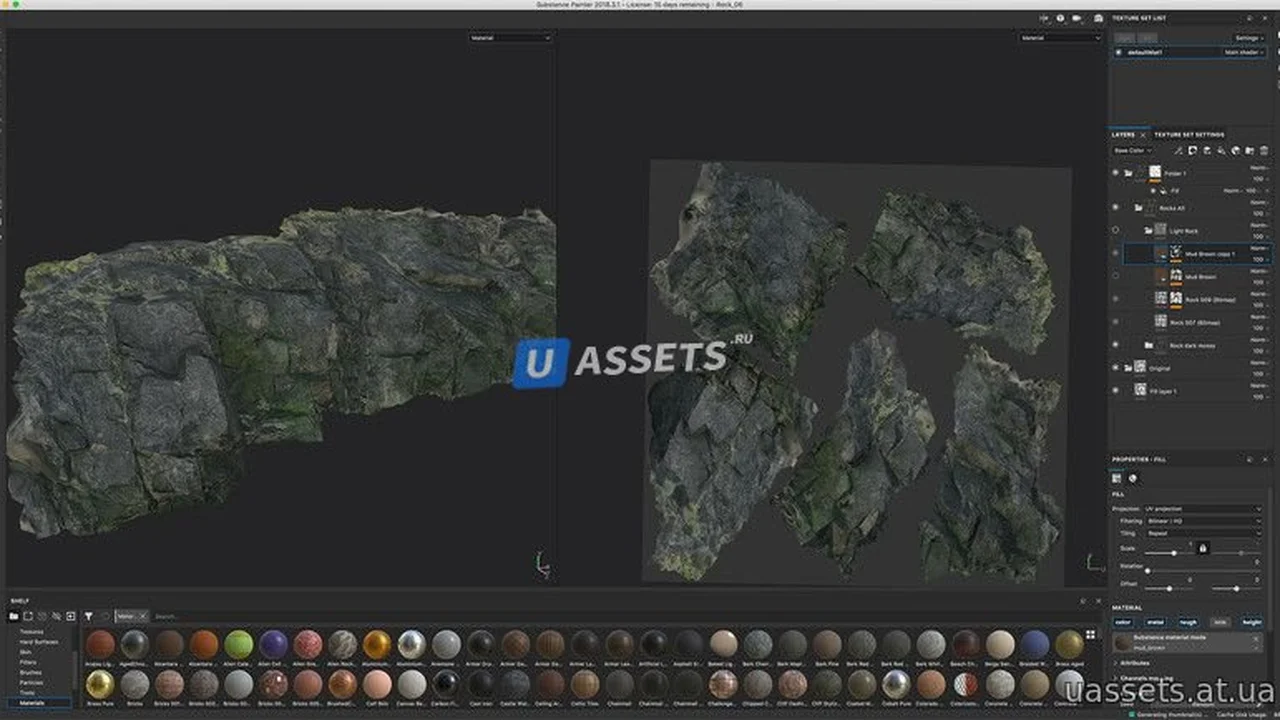Click the video camera icon in top toolbar
The height and width of the screenshot is (720, 1280).
pos(1076,18)
